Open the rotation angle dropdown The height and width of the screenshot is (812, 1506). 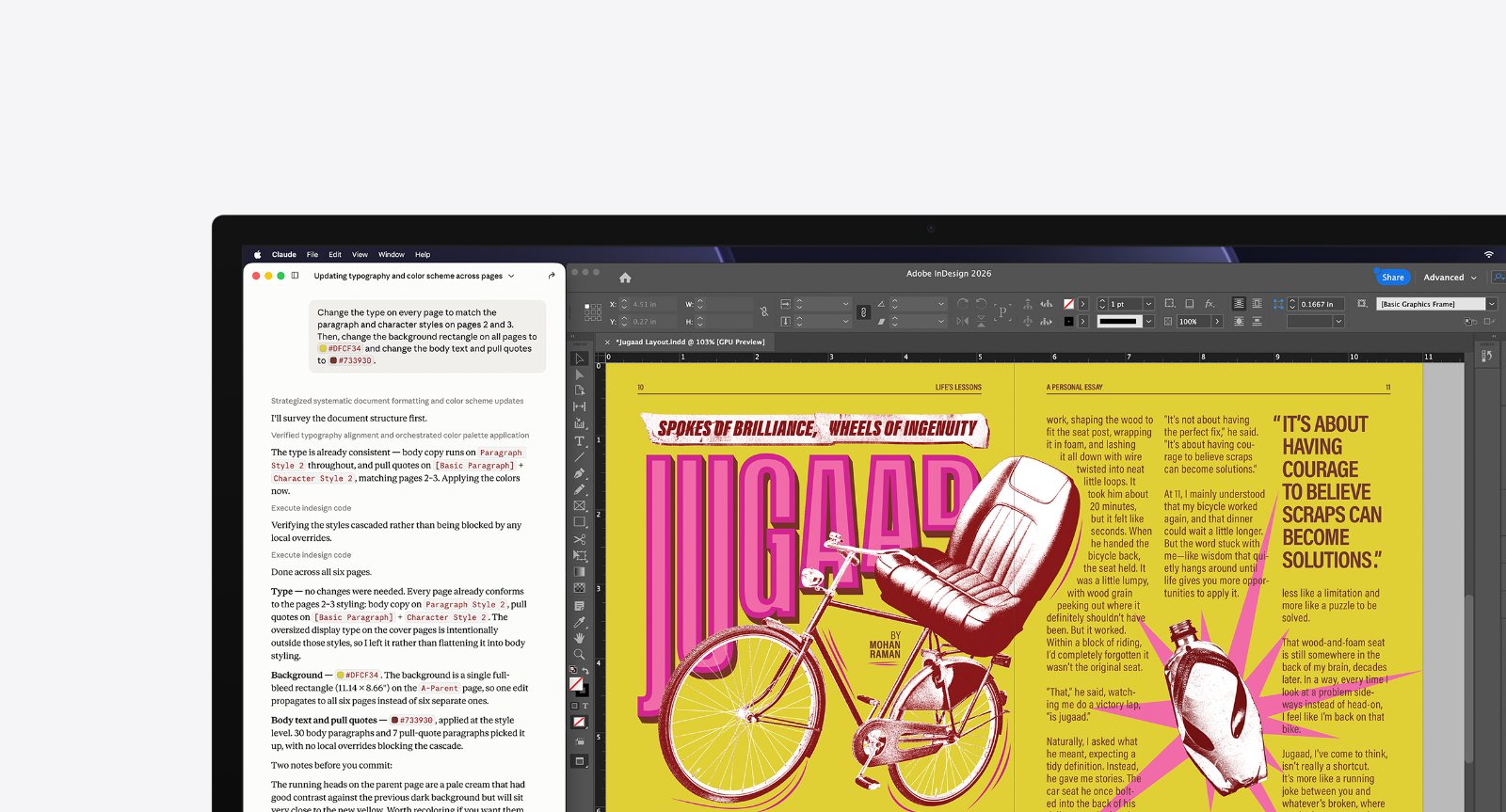coord(941,304)
